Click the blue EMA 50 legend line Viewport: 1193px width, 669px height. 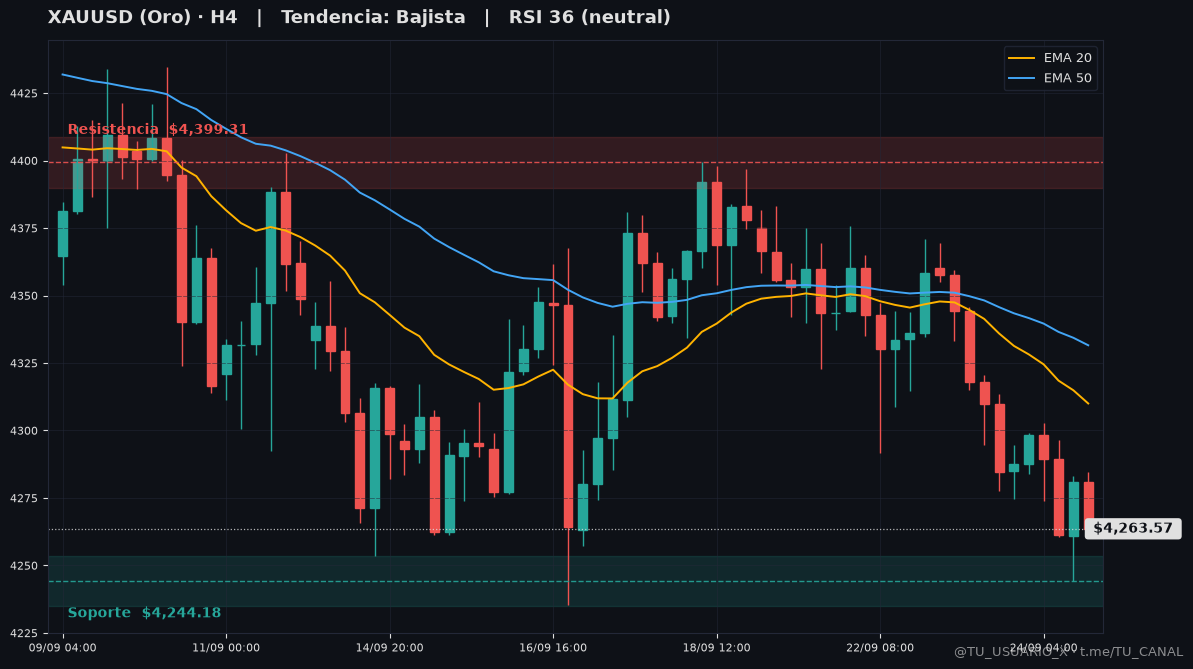click(x=1021, y=78)
